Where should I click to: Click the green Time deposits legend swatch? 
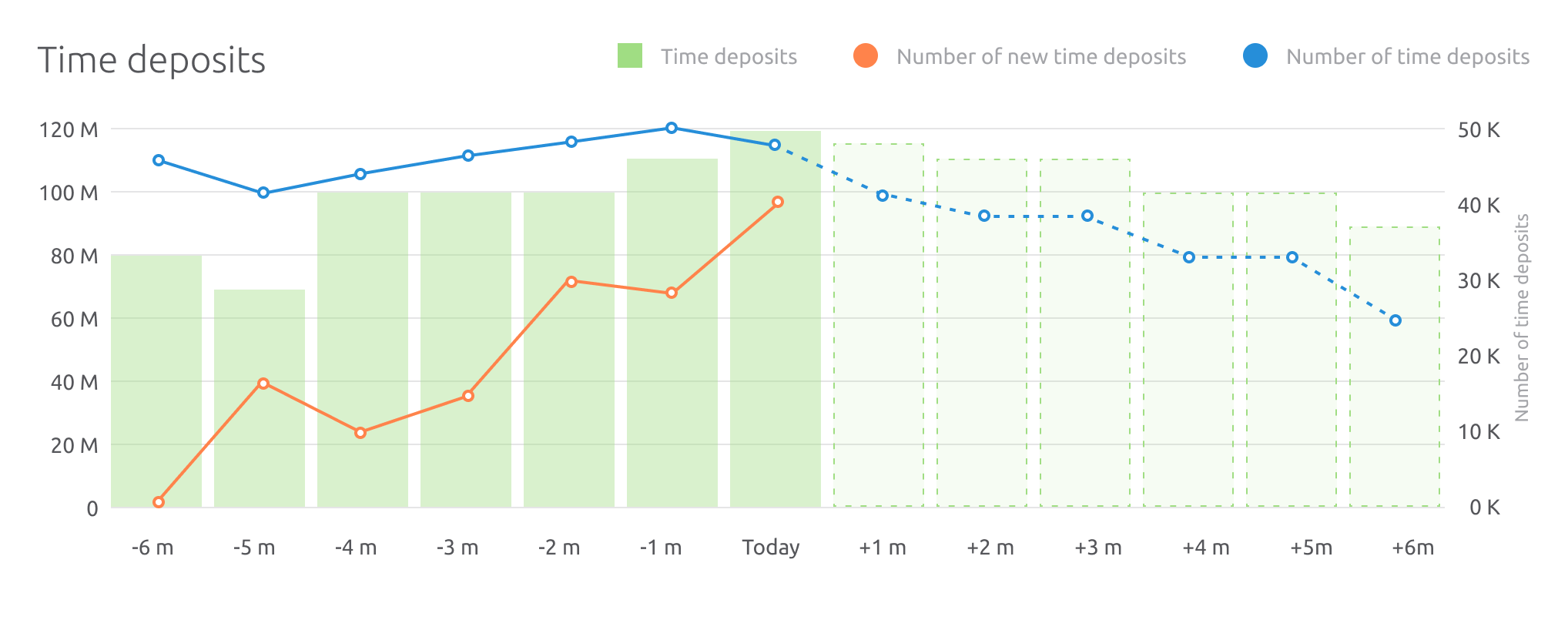[629, 56]
